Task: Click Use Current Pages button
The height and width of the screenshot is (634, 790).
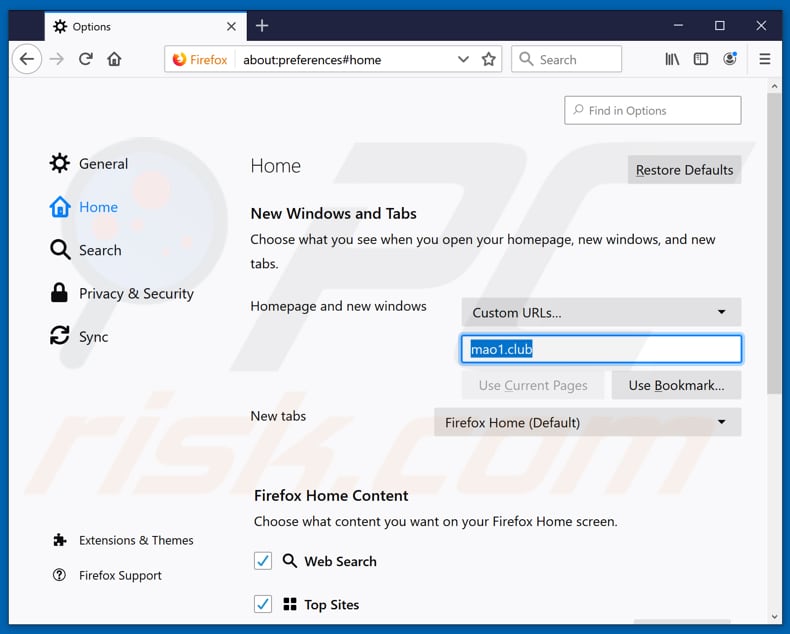Action: point(533,386)
